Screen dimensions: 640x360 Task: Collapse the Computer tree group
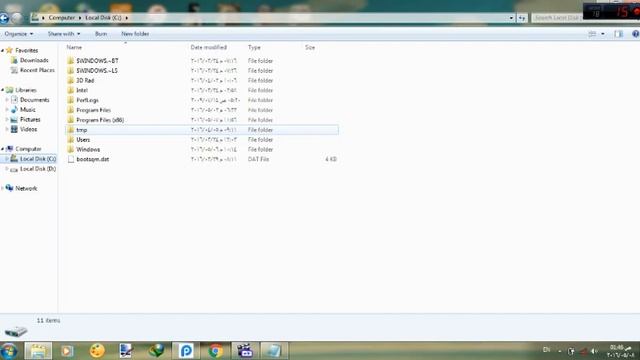tap(3, 149)
